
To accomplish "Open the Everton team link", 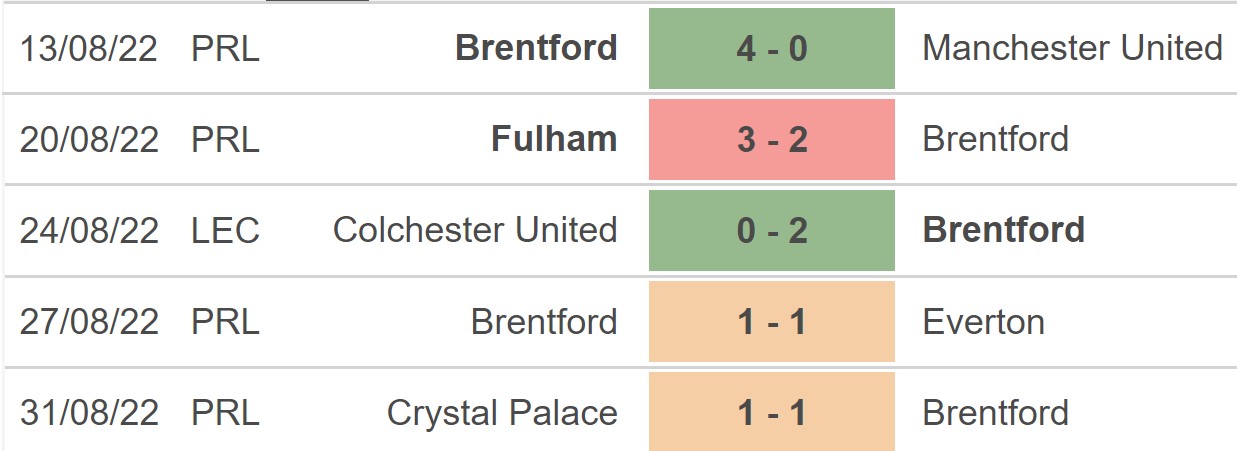I will pos(983,322).
